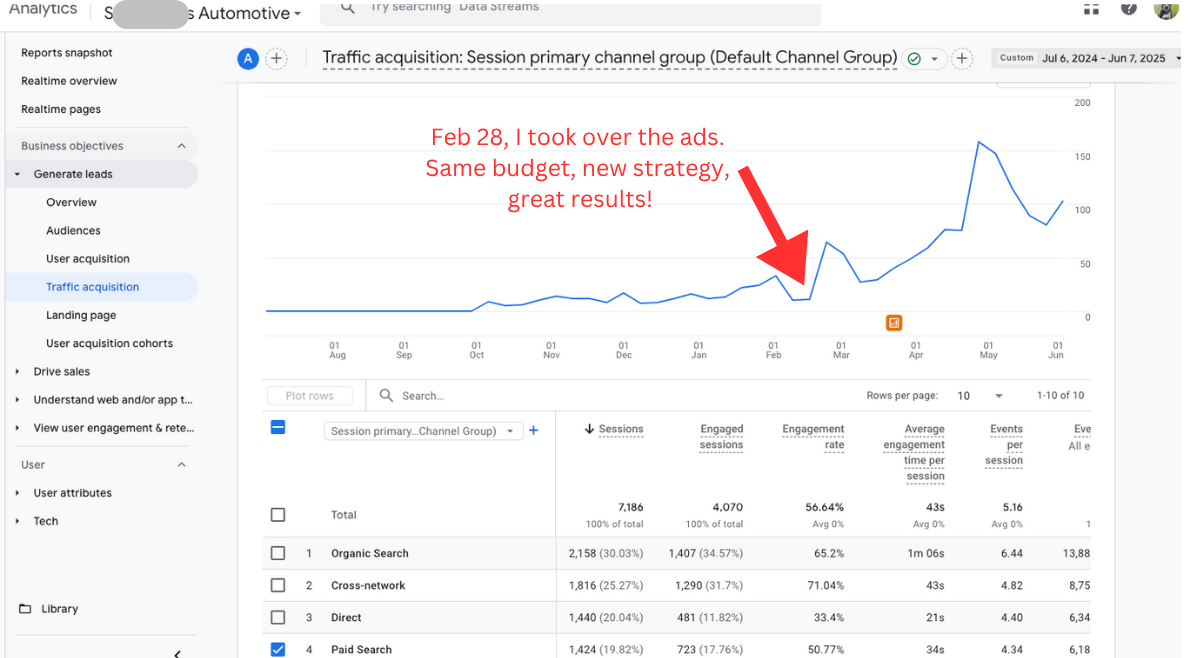This screenshot has height=658, width=1188.
Task: Open the orange insight marker on the chart
Action: coord(894,323)
